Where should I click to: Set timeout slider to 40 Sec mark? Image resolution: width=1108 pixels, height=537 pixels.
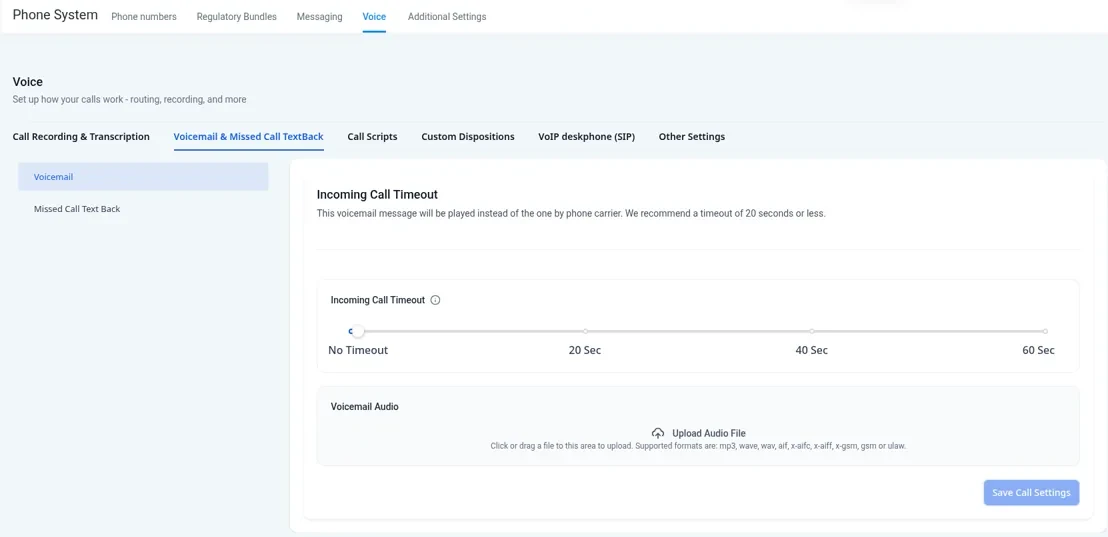[812, 331]
